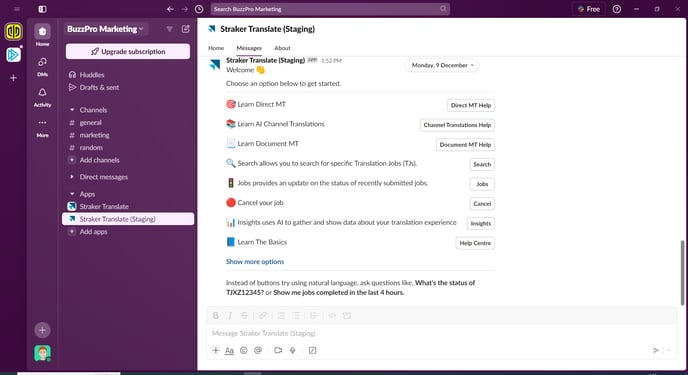The image size is (688, 375).
Task: Filter conversations in sidebar header
Action: point(169,29)
